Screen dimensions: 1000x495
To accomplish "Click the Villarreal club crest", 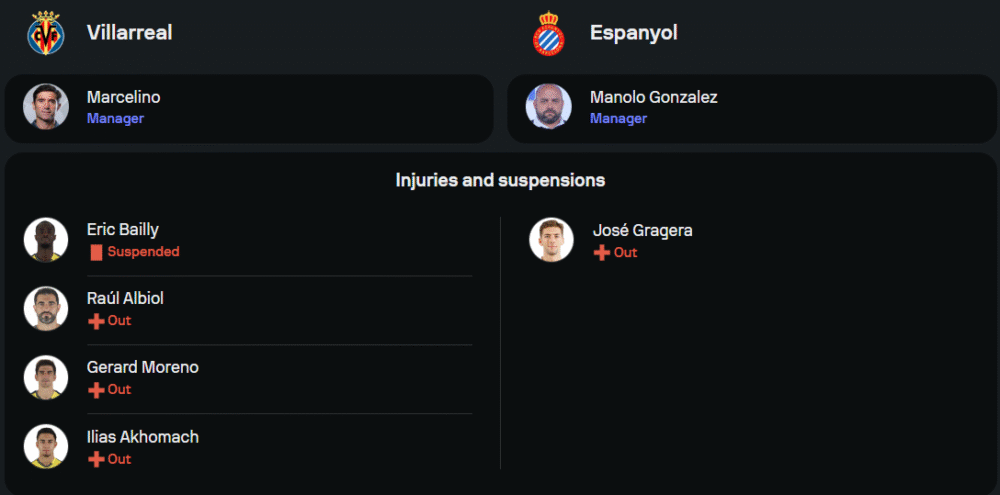I will point(45,33).
